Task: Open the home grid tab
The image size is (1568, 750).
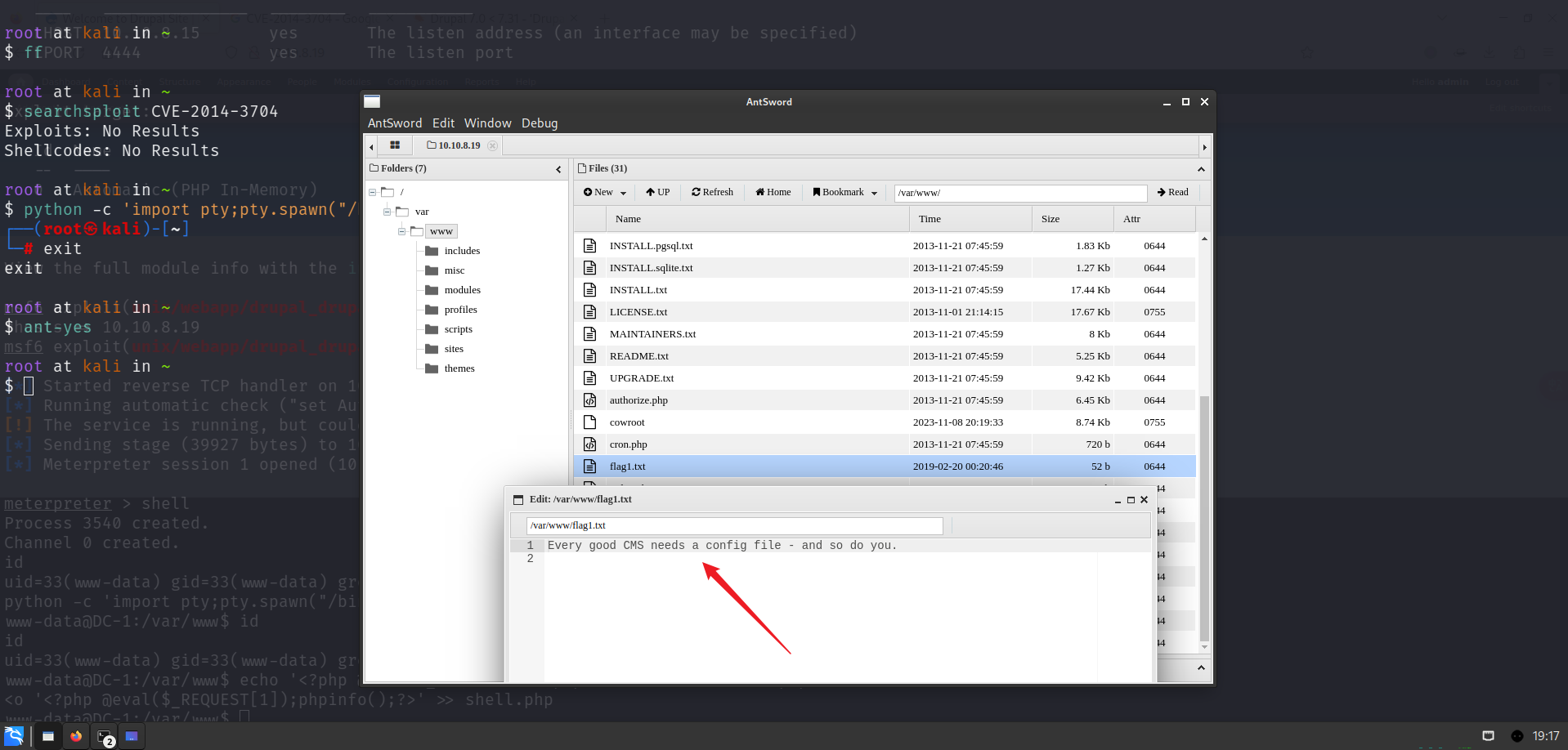Action: click(395, 145)
